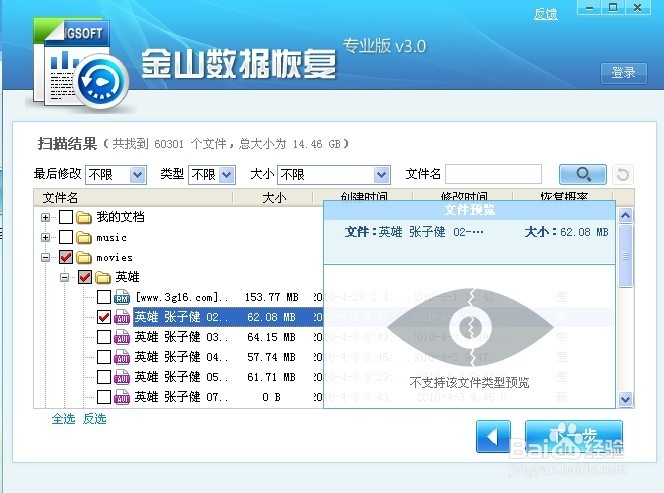Click the music folder icon
664x493 pixels.
[84, 237]
